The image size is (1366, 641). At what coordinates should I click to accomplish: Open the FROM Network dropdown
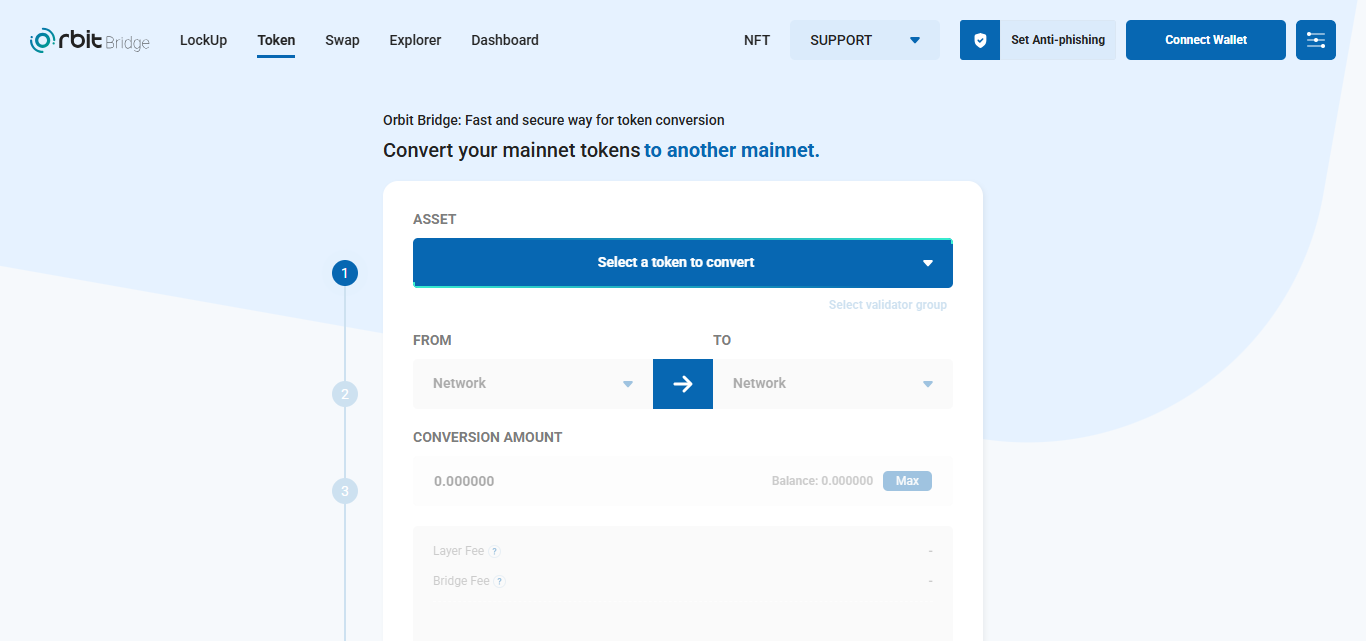533,384
